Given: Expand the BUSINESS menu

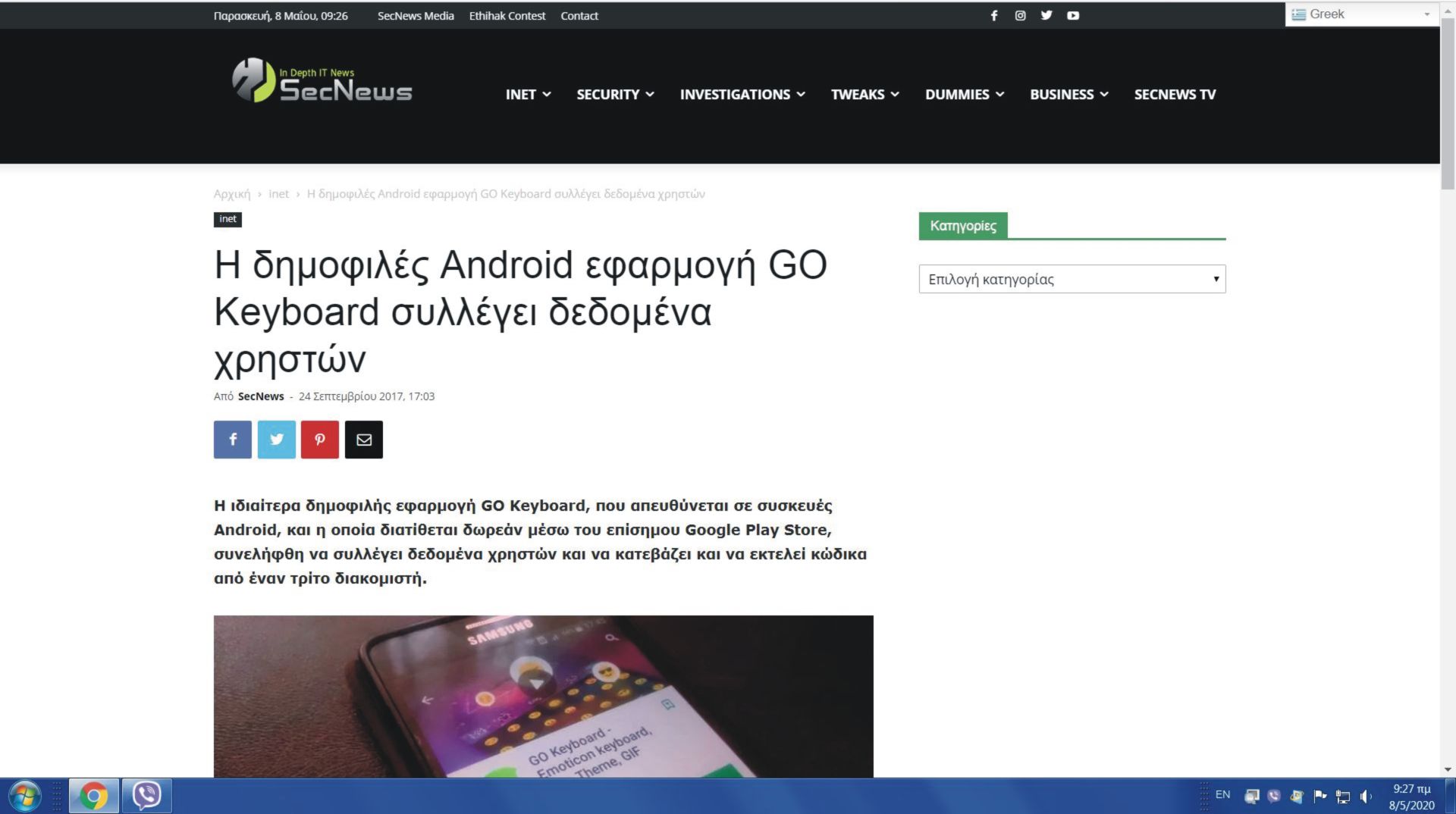Looking at the screenshot, I should tap(1069, 94).
